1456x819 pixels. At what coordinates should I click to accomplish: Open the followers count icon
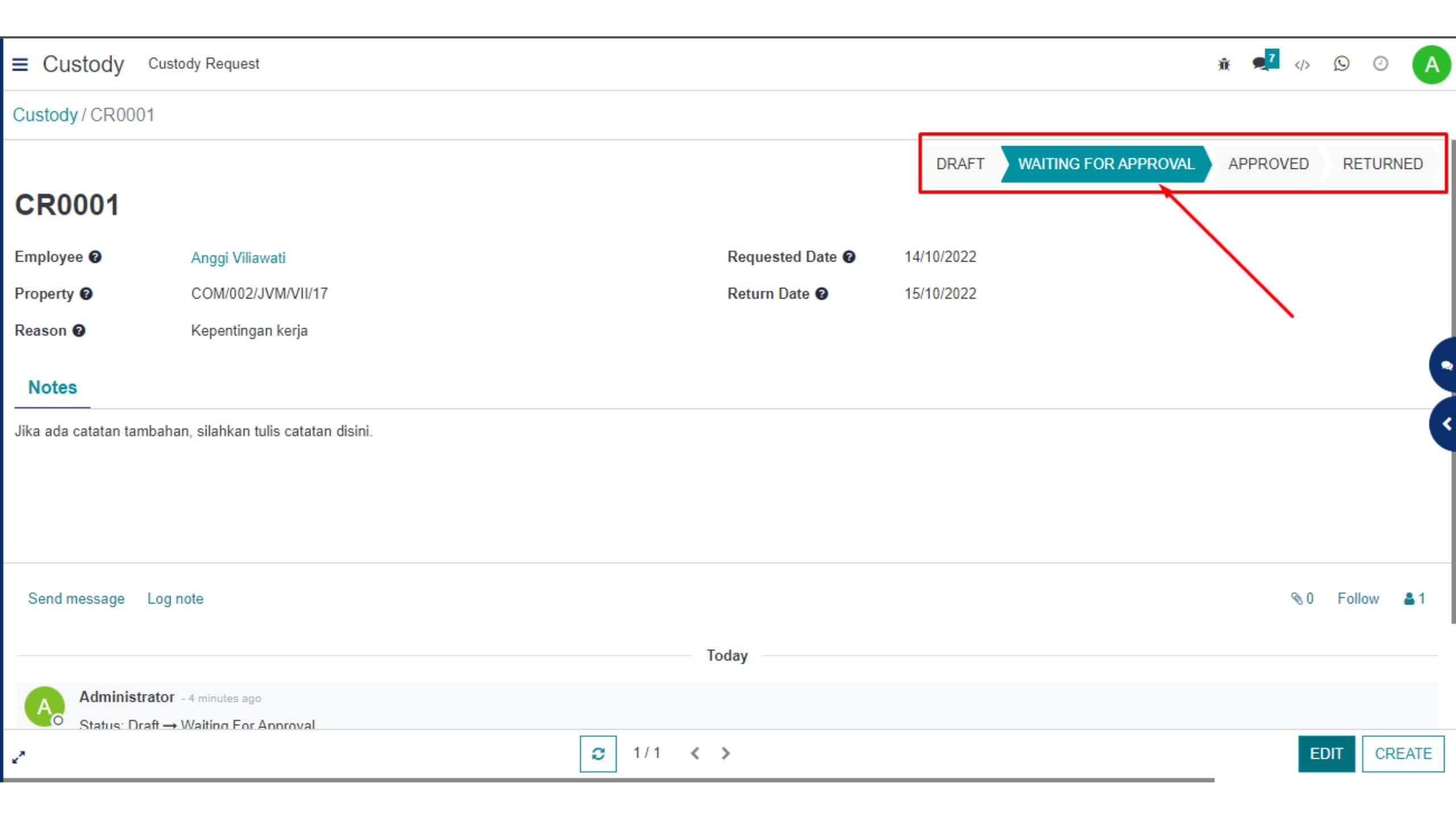1414,598
